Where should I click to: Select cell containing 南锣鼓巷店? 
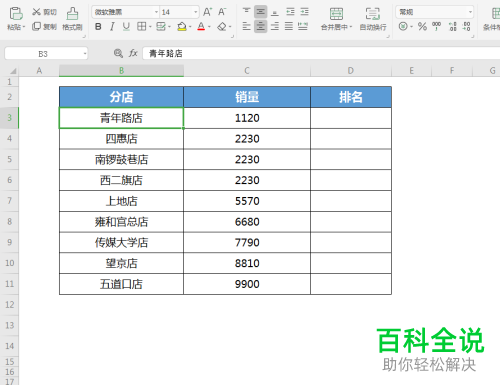(121, 159)
